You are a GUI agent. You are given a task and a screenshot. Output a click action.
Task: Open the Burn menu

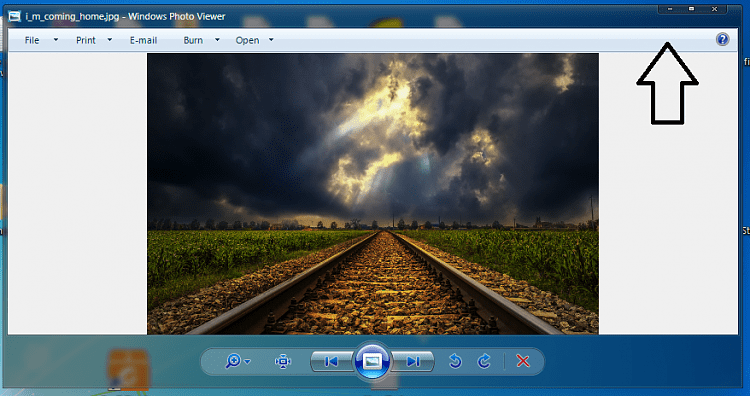coord(193,40)
